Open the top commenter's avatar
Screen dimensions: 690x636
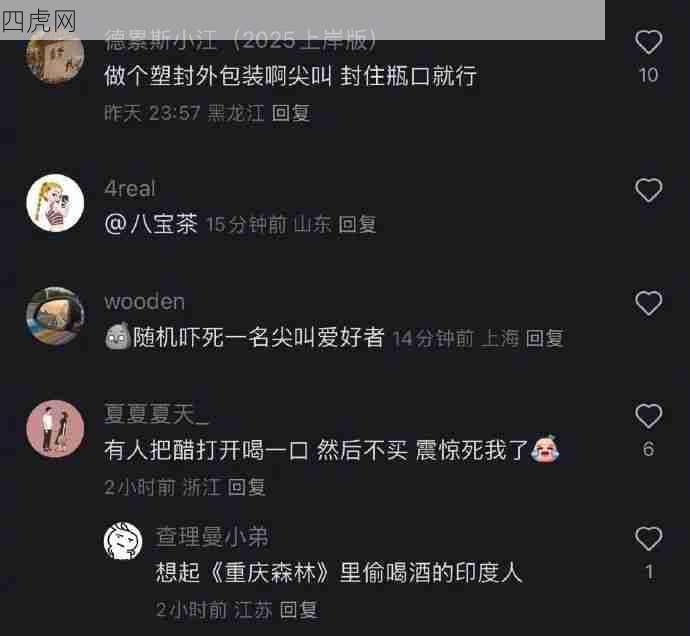click(x=55, y=57)
